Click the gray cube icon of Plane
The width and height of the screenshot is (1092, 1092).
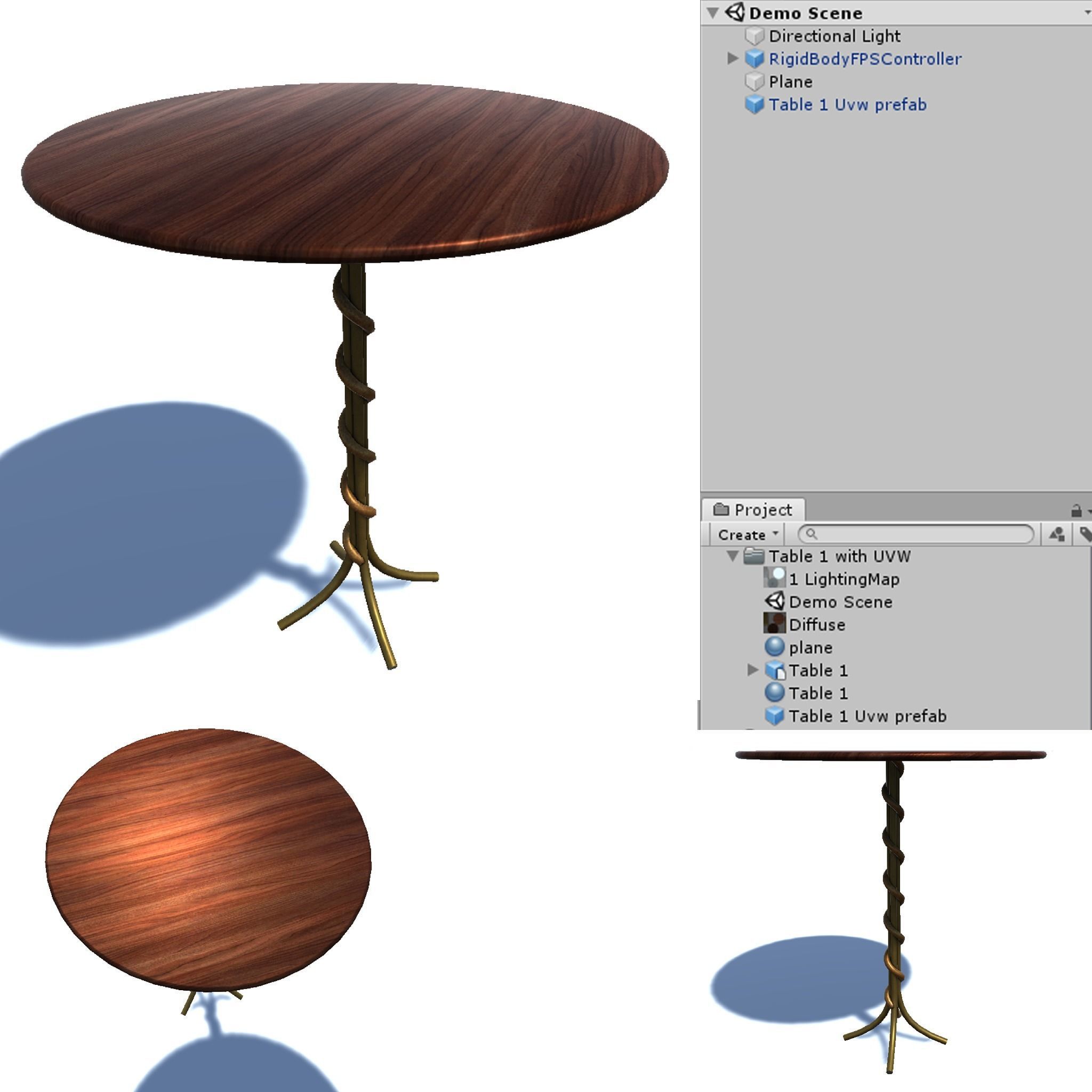754,83
